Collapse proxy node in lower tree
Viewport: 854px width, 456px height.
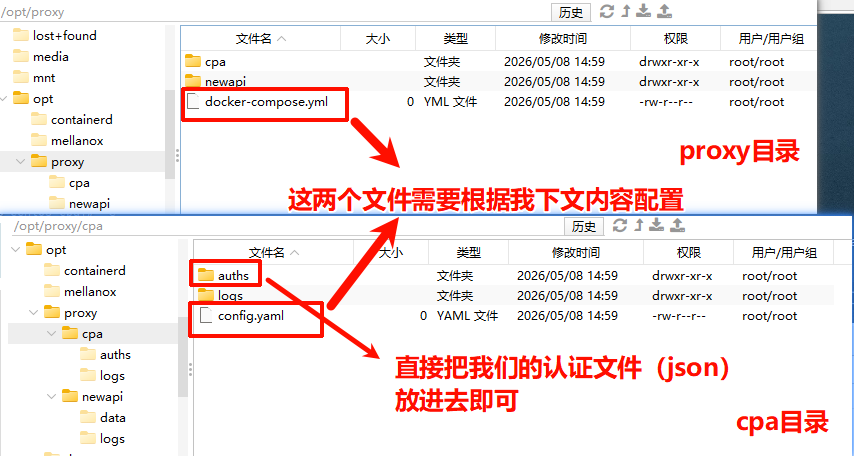tap(34, 313)
